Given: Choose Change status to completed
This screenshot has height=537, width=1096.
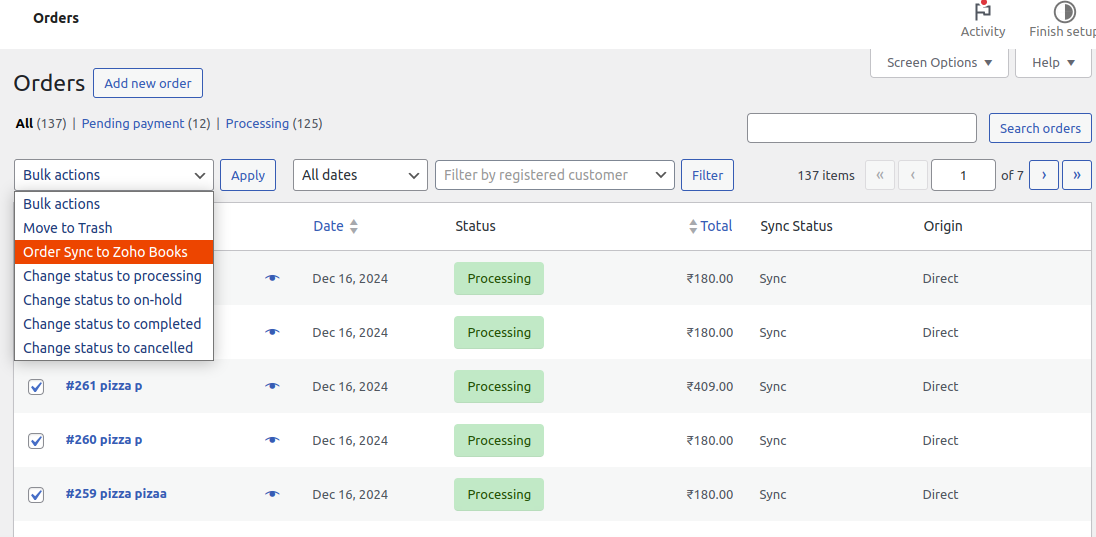Looking at the screenshot, I should [112, 324].
